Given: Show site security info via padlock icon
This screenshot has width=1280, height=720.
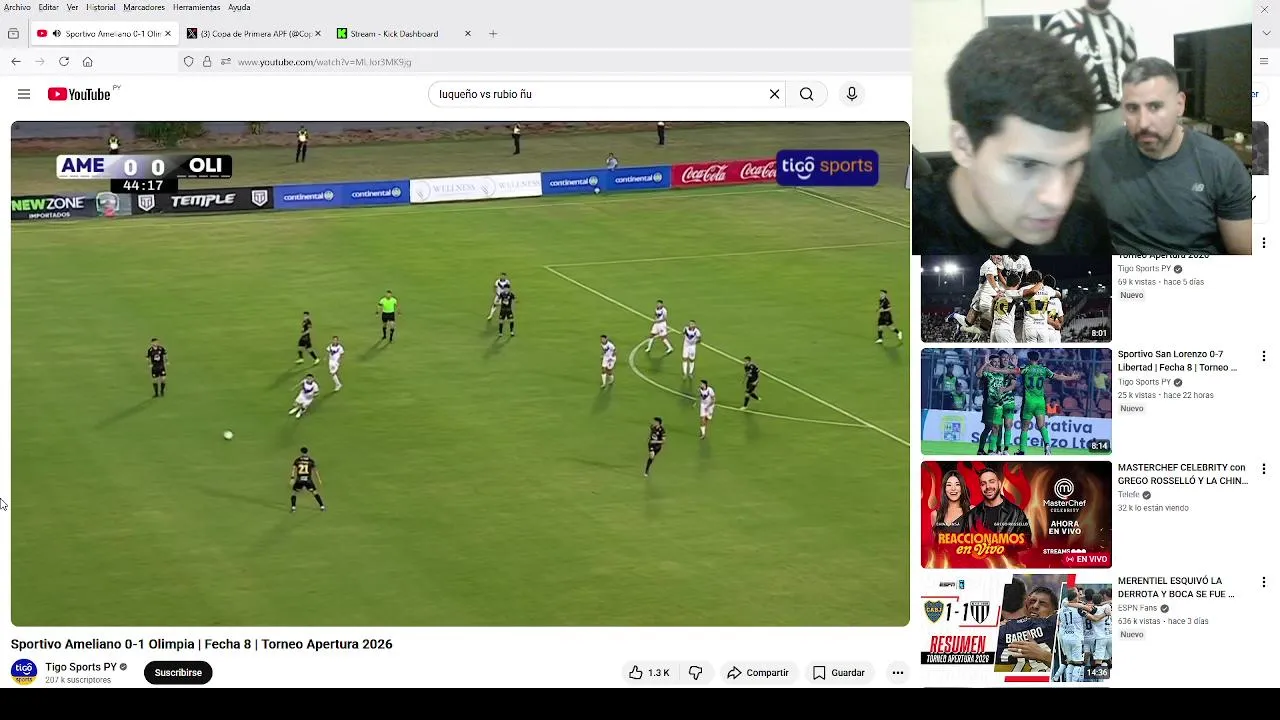Looking at the screenshot, I should [207, 62].
